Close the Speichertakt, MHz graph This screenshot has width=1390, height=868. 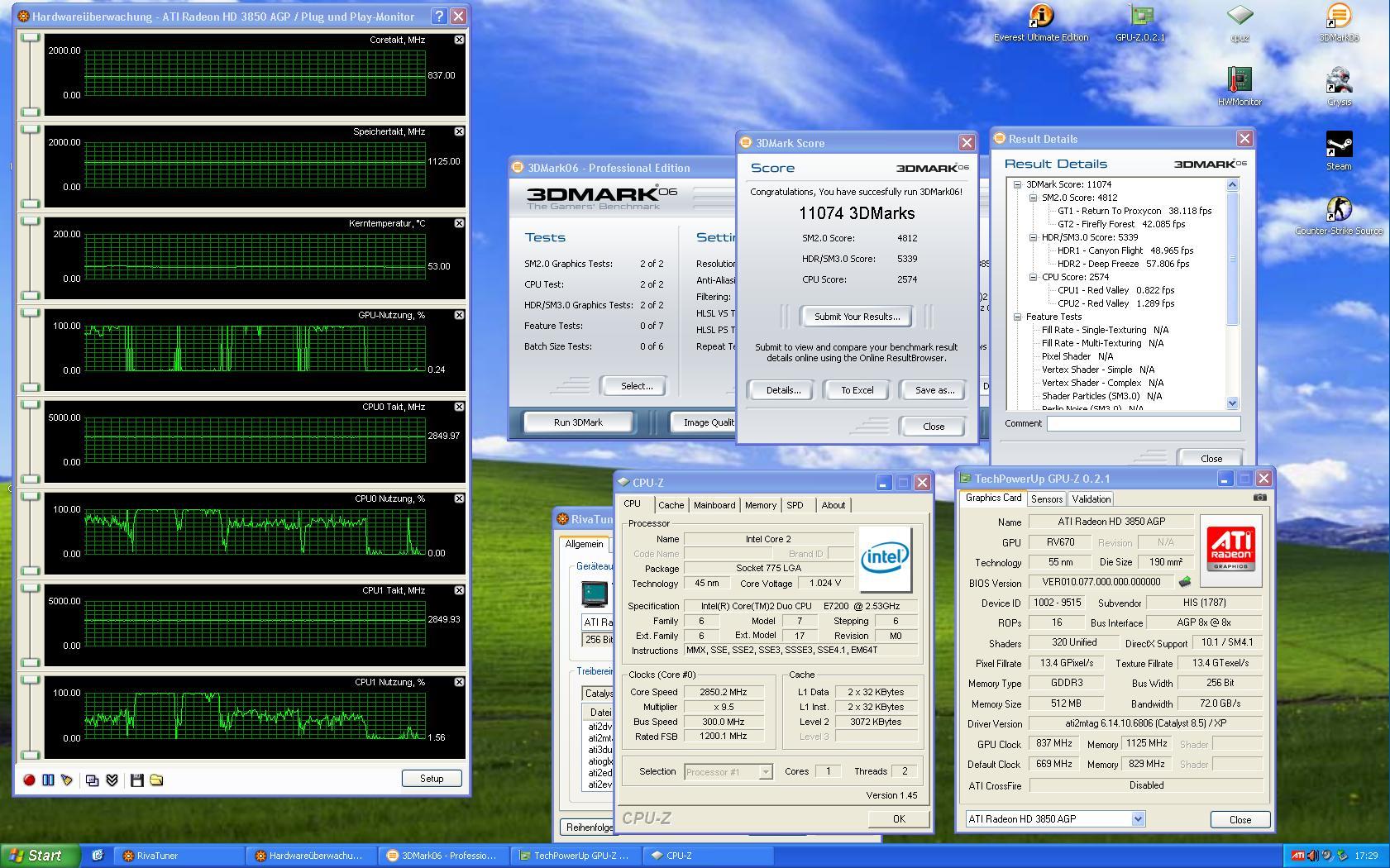tap(459, 131)
